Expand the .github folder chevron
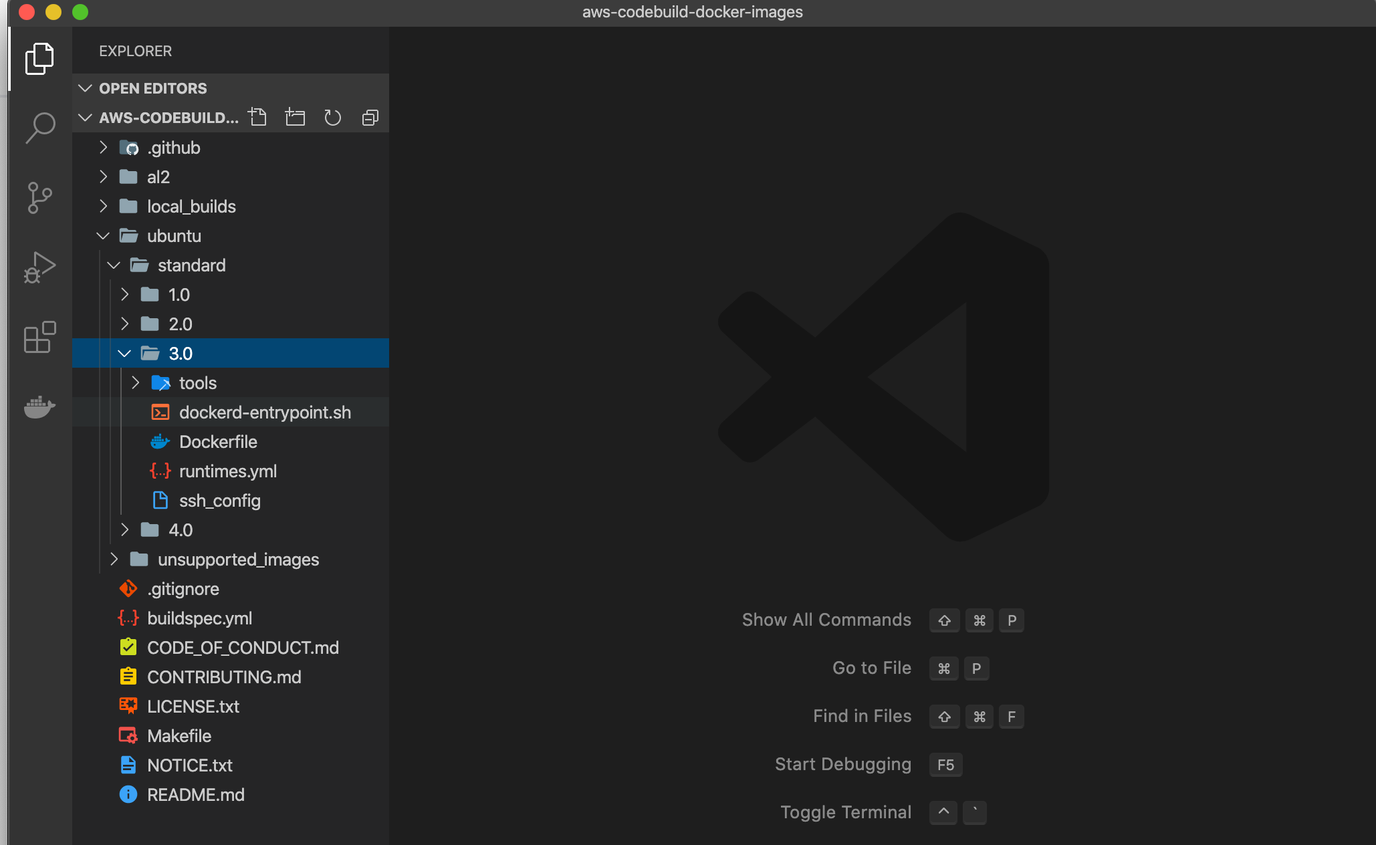 point(103,147)
